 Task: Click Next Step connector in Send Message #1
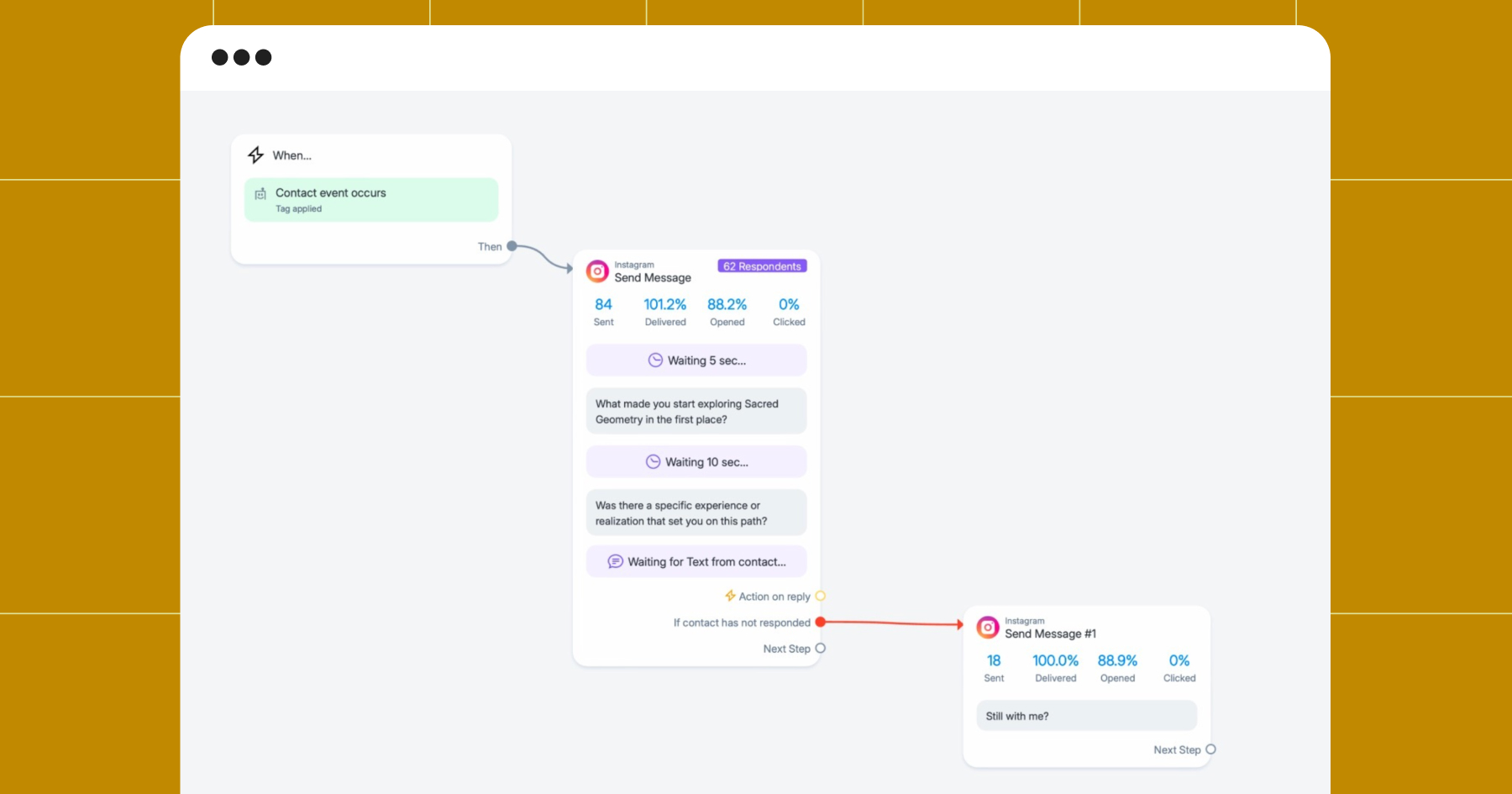click(1210, 749)
